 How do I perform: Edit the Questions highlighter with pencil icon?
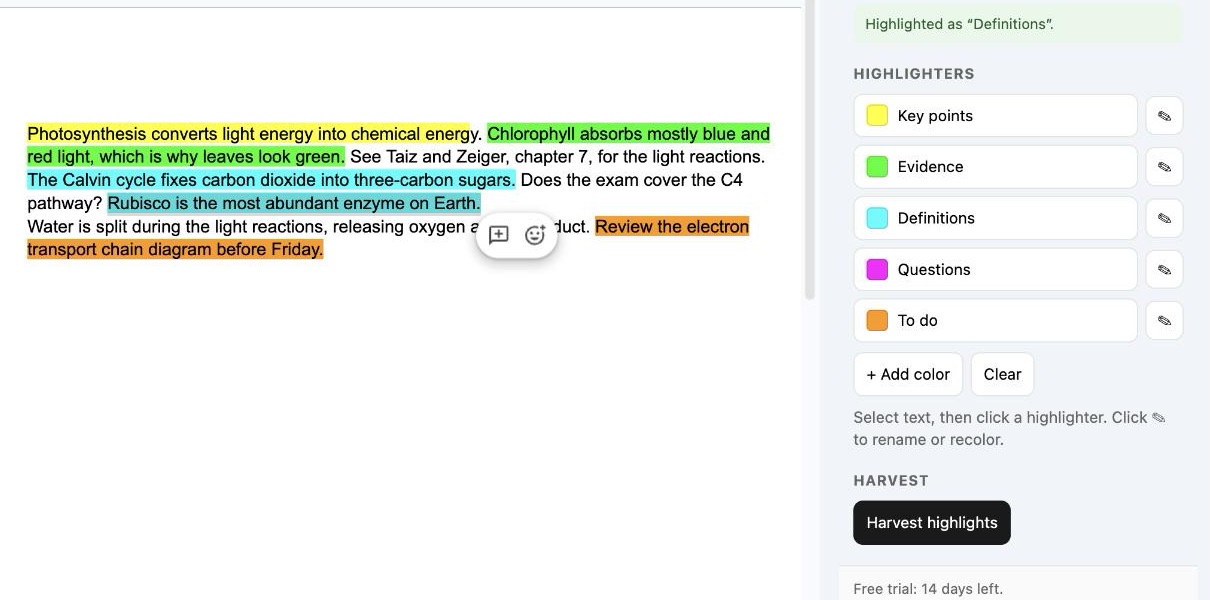click(1164, 269)
